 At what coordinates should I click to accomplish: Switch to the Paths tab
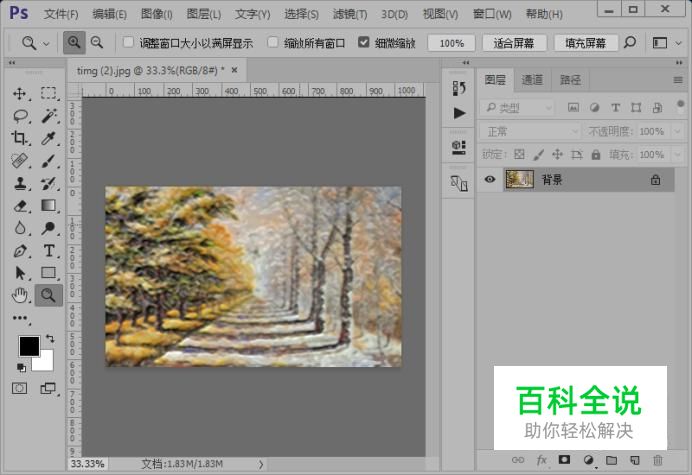point(570,80)
